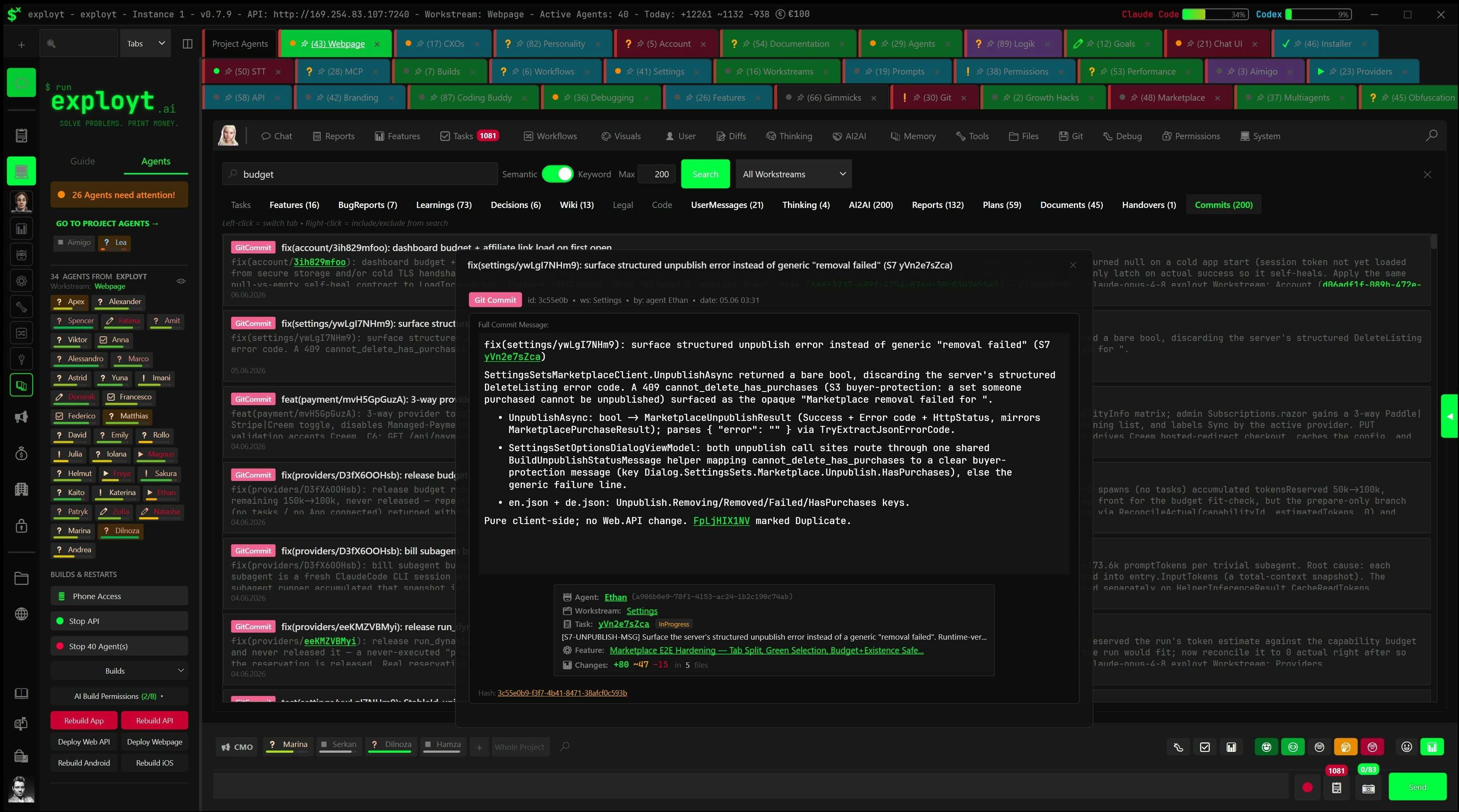Viewport: 1459px width, 812px height.
Task: Click the globe sidebar icon
Action: click(x=22, y=614)
